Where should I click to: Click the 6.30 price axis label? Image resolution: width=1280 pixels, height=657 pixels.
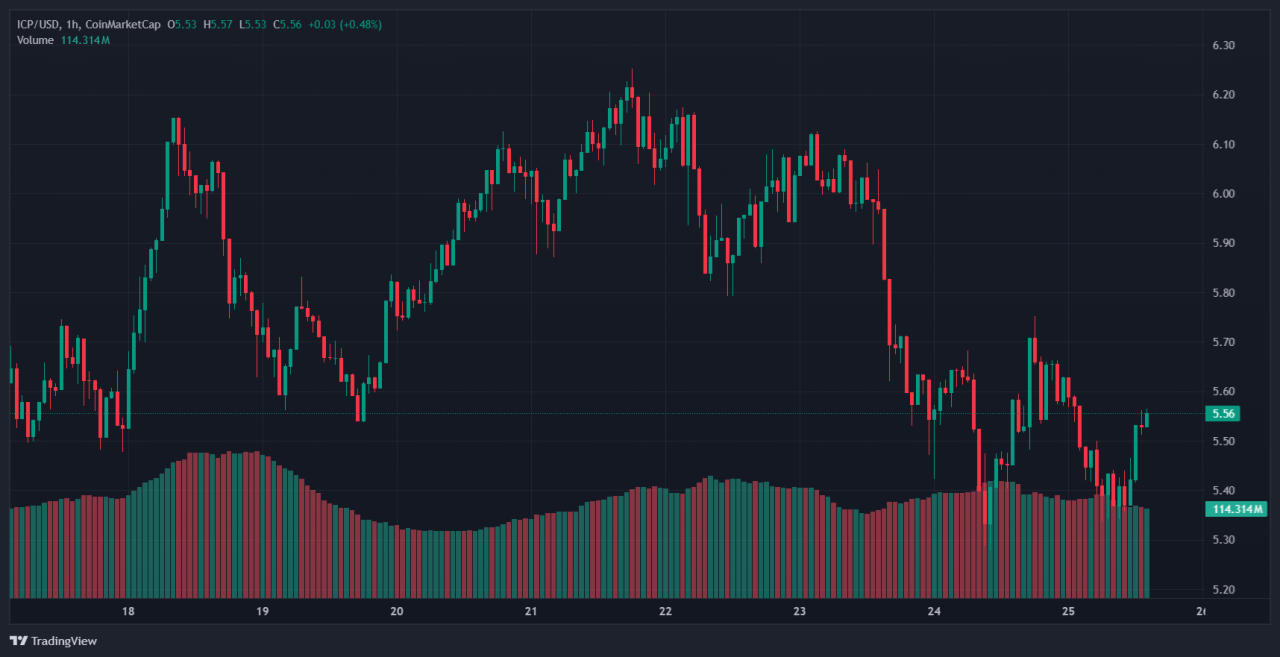point(1223,46)
